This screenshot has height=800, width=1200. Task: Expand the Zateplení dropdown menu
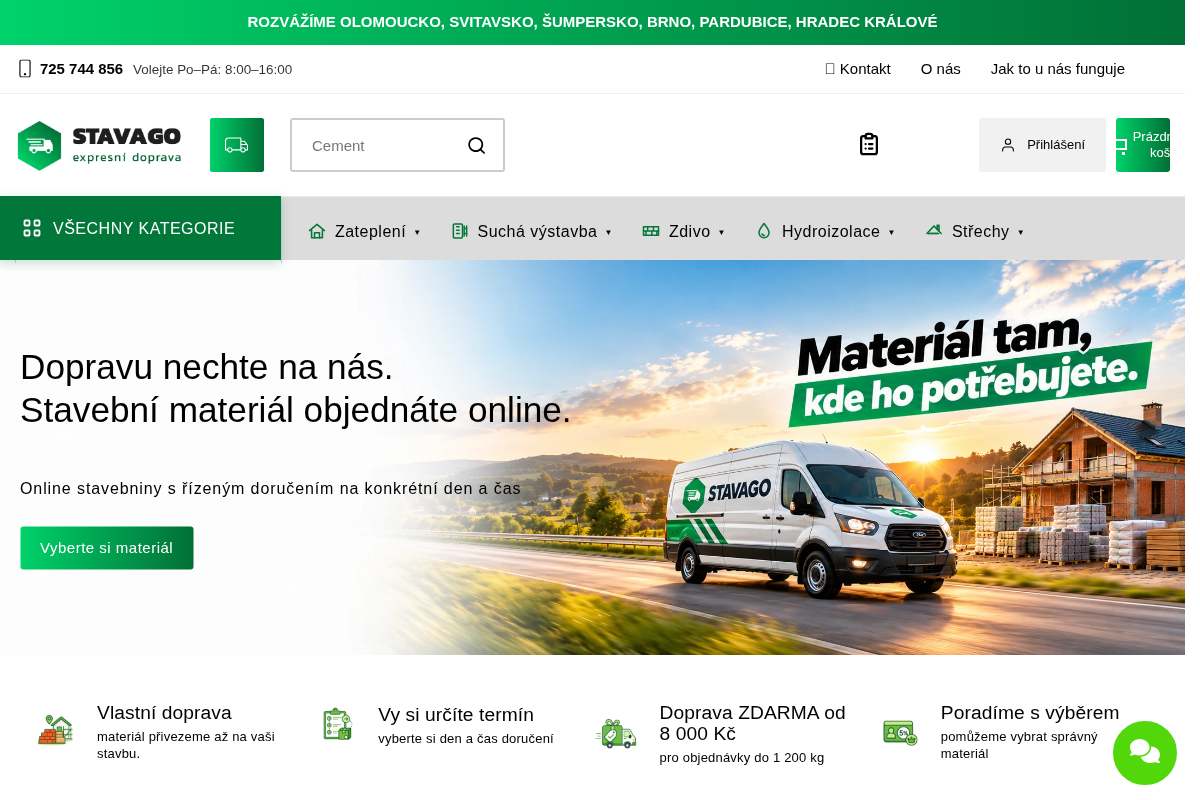click(364, 231)
